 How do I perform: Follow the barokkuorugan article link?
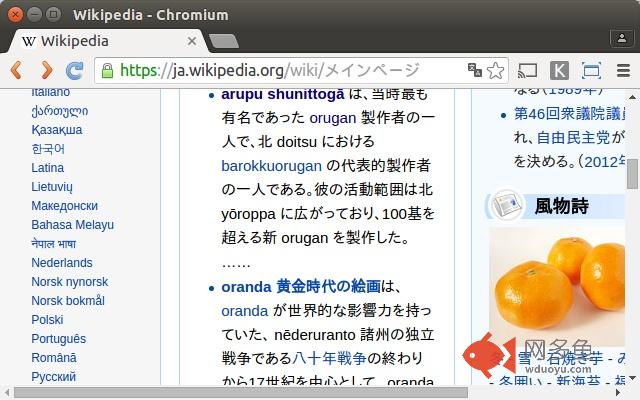pyautogui.click(x=271, y=166)
